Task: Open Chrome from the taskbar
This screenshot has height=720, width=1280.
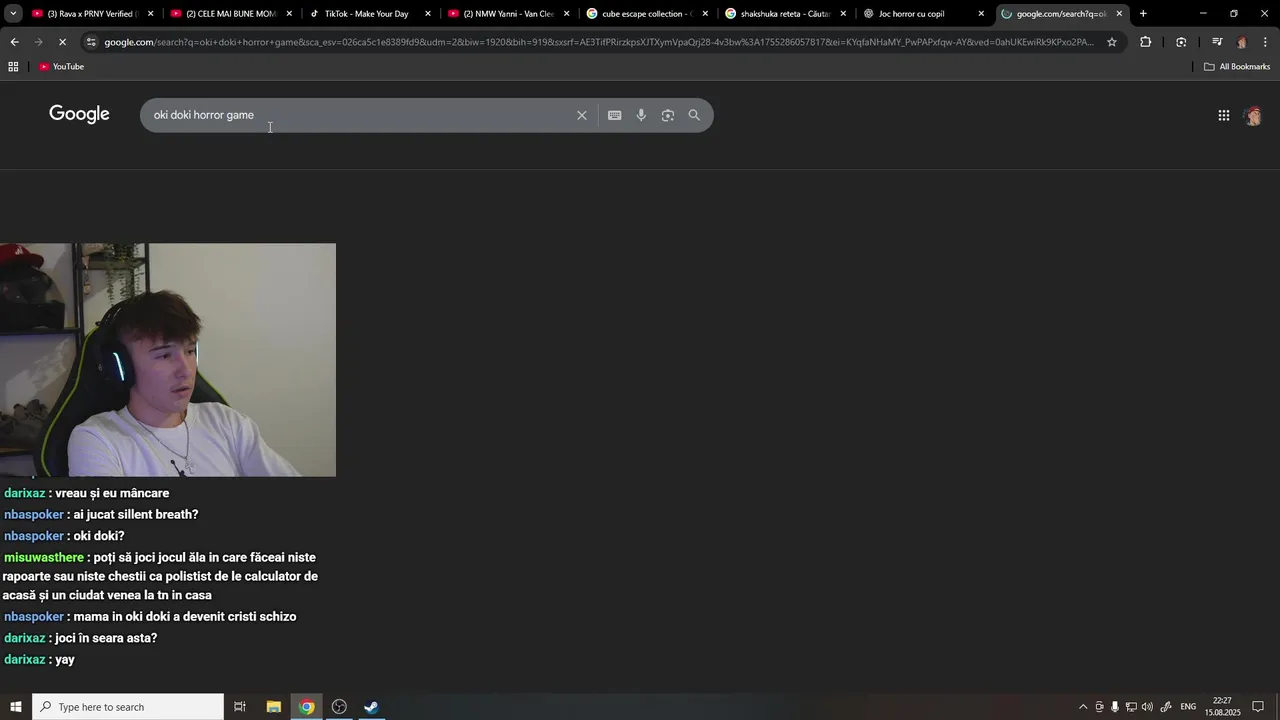Action: click(x=307, y=707)
